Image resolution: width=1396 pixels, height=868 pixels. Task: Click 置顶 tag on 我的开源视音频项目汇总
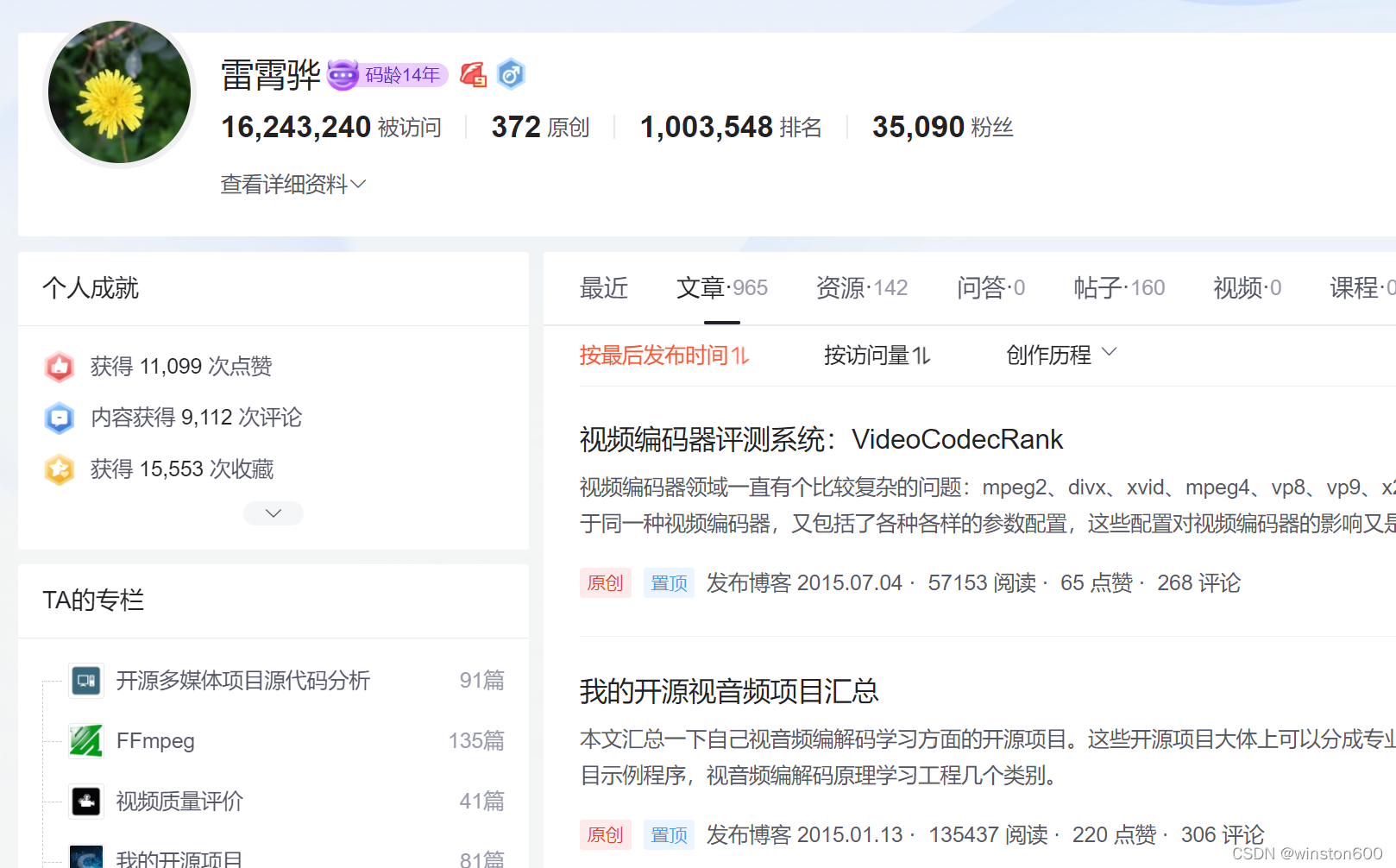point(669,835)
